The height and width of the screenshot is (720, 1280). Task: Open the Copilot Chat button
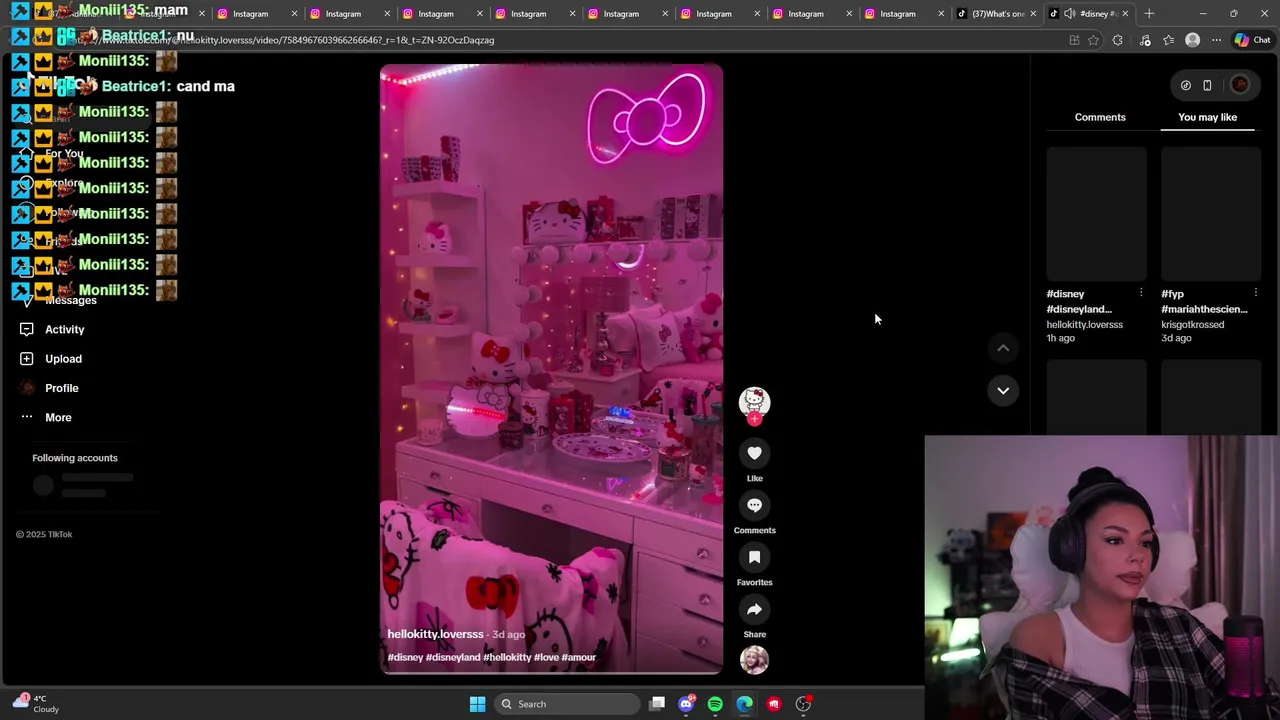pyautogui.click(x=1253, y=40)
